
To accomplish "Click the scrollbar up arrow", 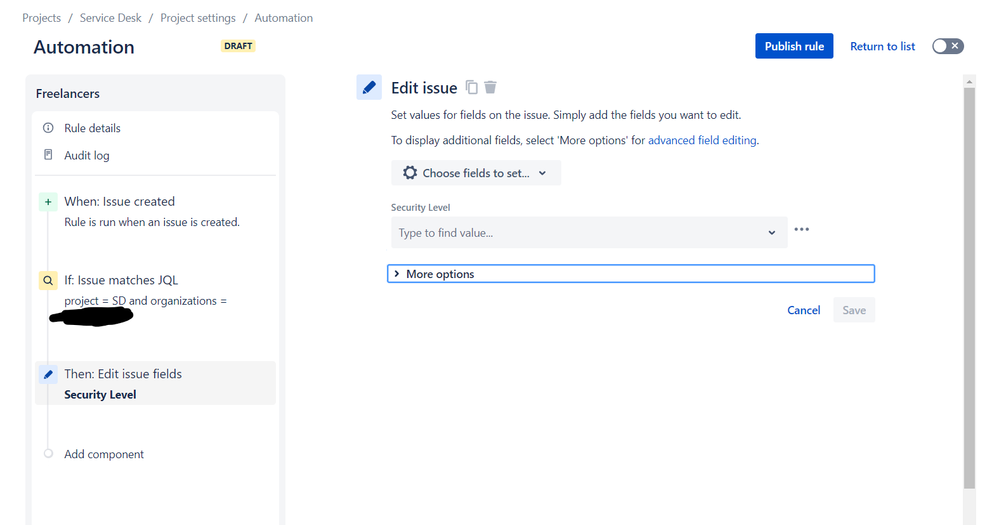I will pyautogui.click(x=970, y=81).
